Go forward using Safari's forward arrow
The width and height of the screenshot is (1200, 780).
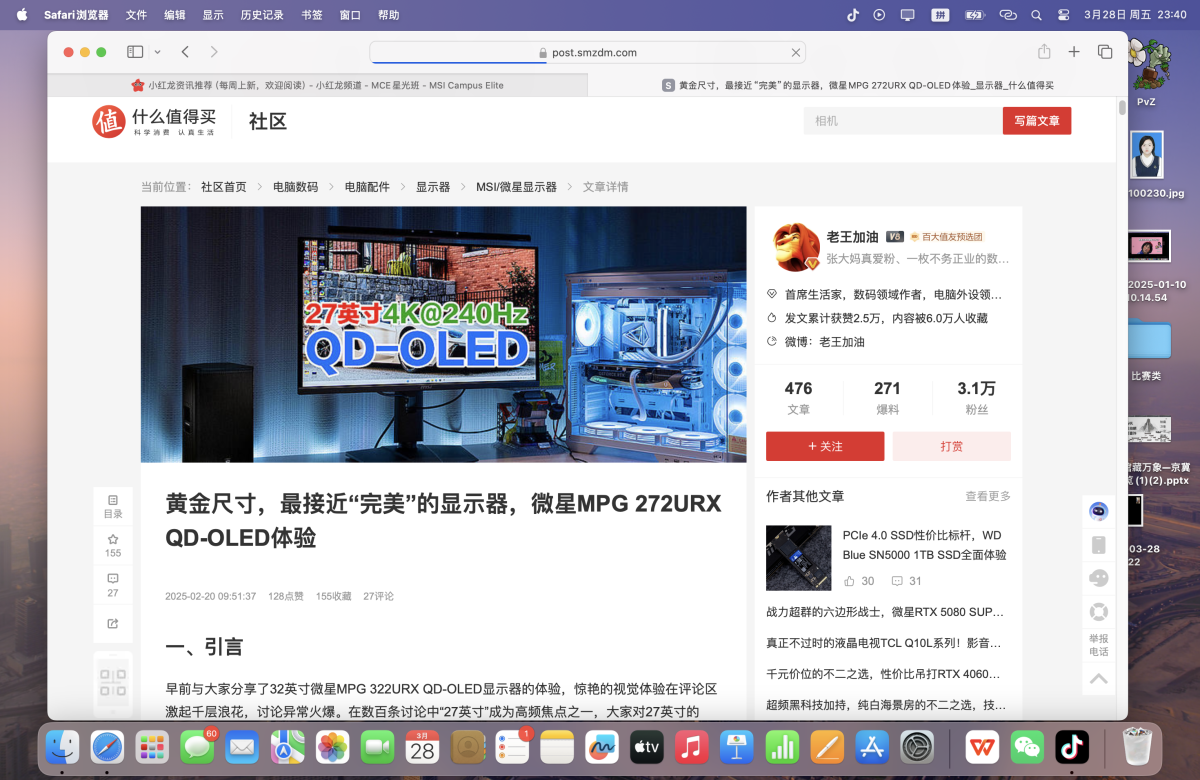(x=214, y=52)
